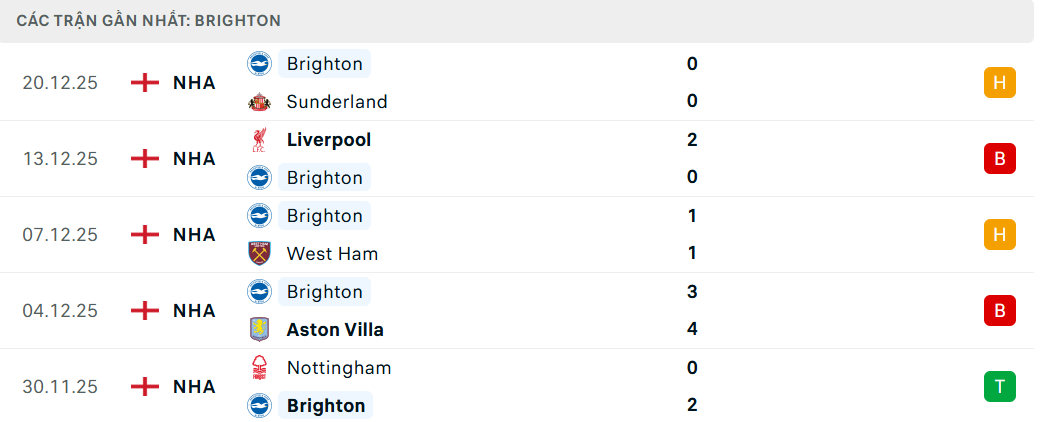The height and width of the screenshot is (422, 1046).
Task: Open the Aston Villa team link
Action: (x=334, y=330)
